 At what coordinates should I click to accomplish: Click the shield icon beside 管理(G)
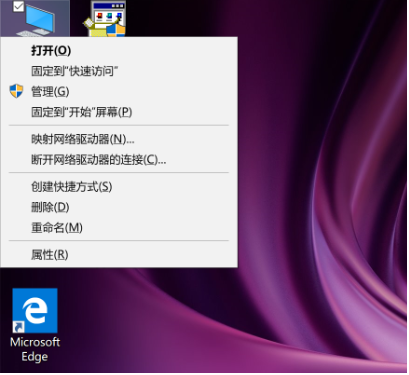pos(16,91)
